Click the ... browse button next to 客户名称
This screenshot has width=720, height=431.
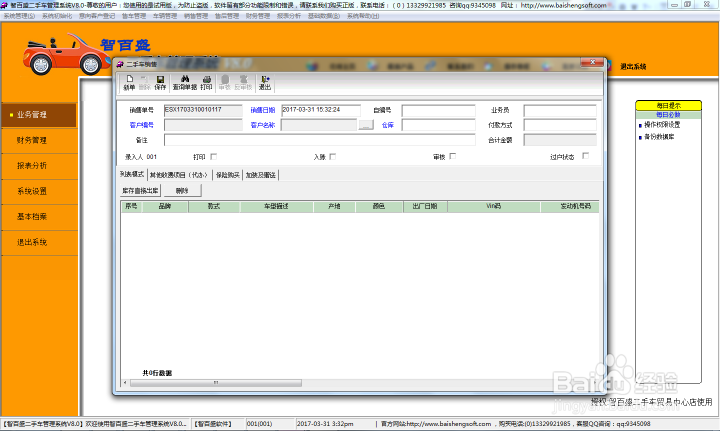(x=366, y=125)
